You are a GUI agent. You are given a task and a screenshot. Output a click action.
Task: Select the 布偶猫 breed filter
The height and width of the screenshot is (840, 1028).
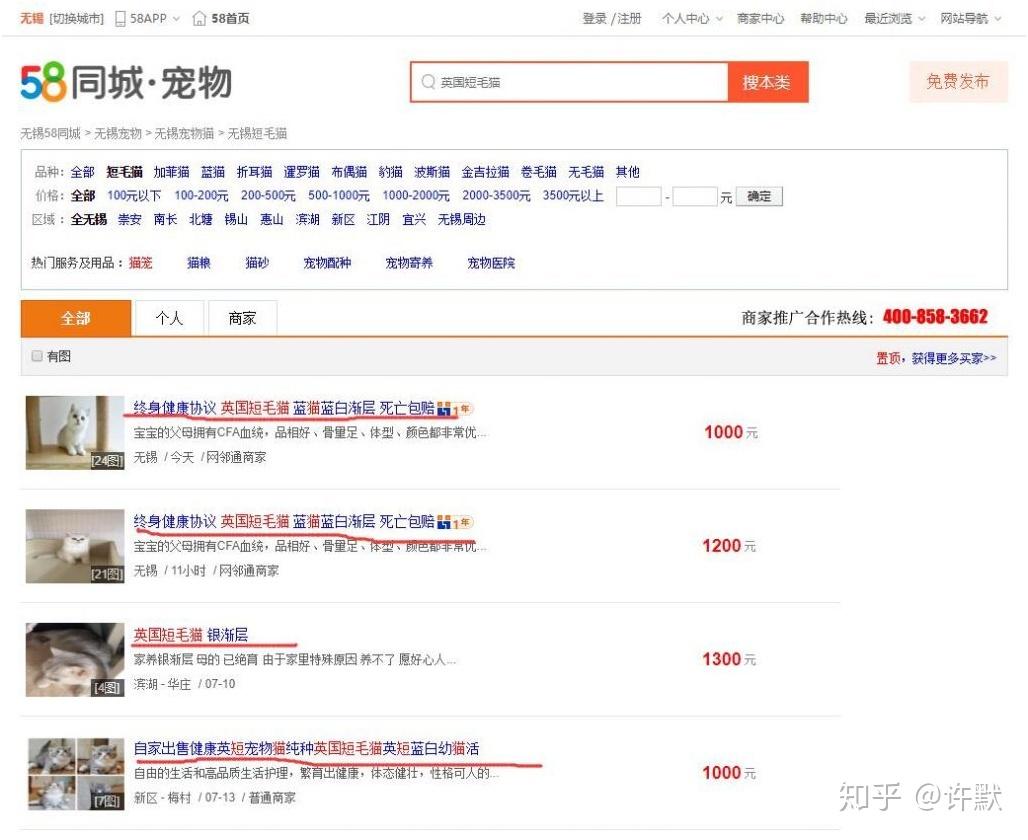349,172
